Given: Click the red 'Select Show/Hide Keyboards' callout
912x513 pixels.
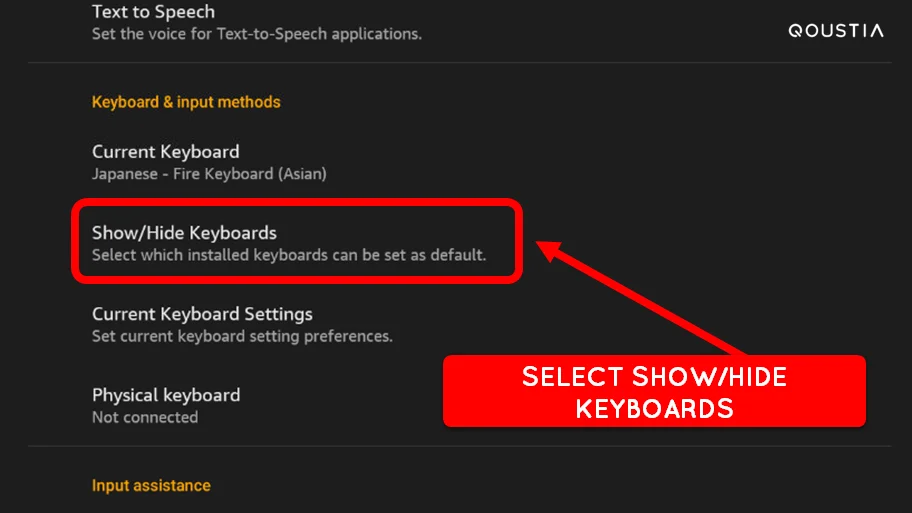Looking at the screenshot, I should 654,391.
